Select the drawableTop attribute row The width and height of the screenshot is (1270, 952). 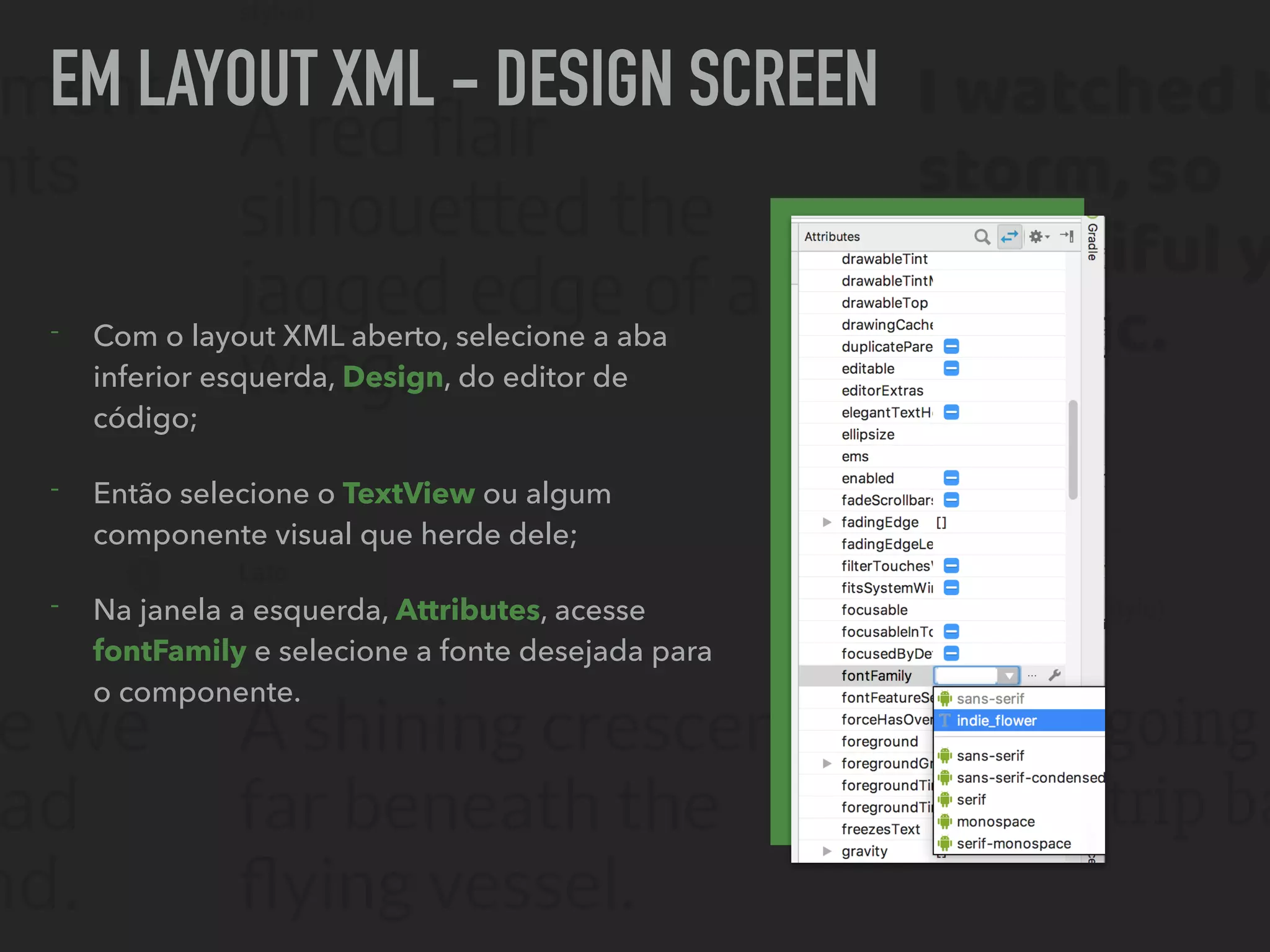click(932, 302)
